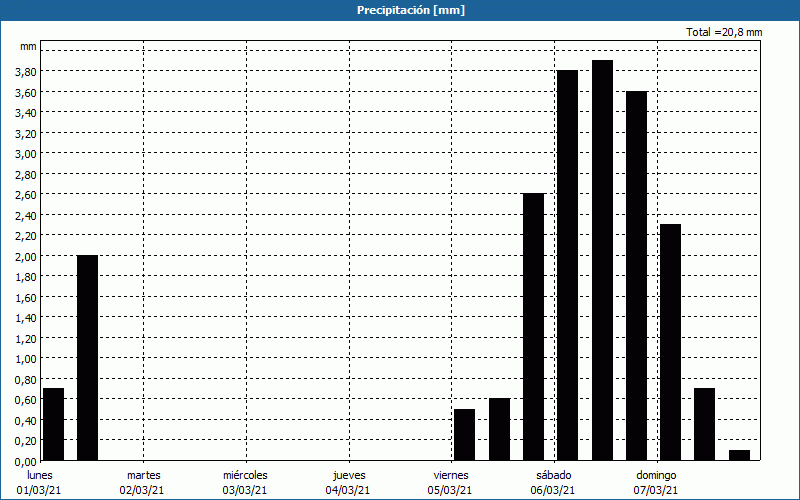The height and width of the screenshot is (500, 800).
Task: Click the 'miércoles' day label
Action: point(245,475)
